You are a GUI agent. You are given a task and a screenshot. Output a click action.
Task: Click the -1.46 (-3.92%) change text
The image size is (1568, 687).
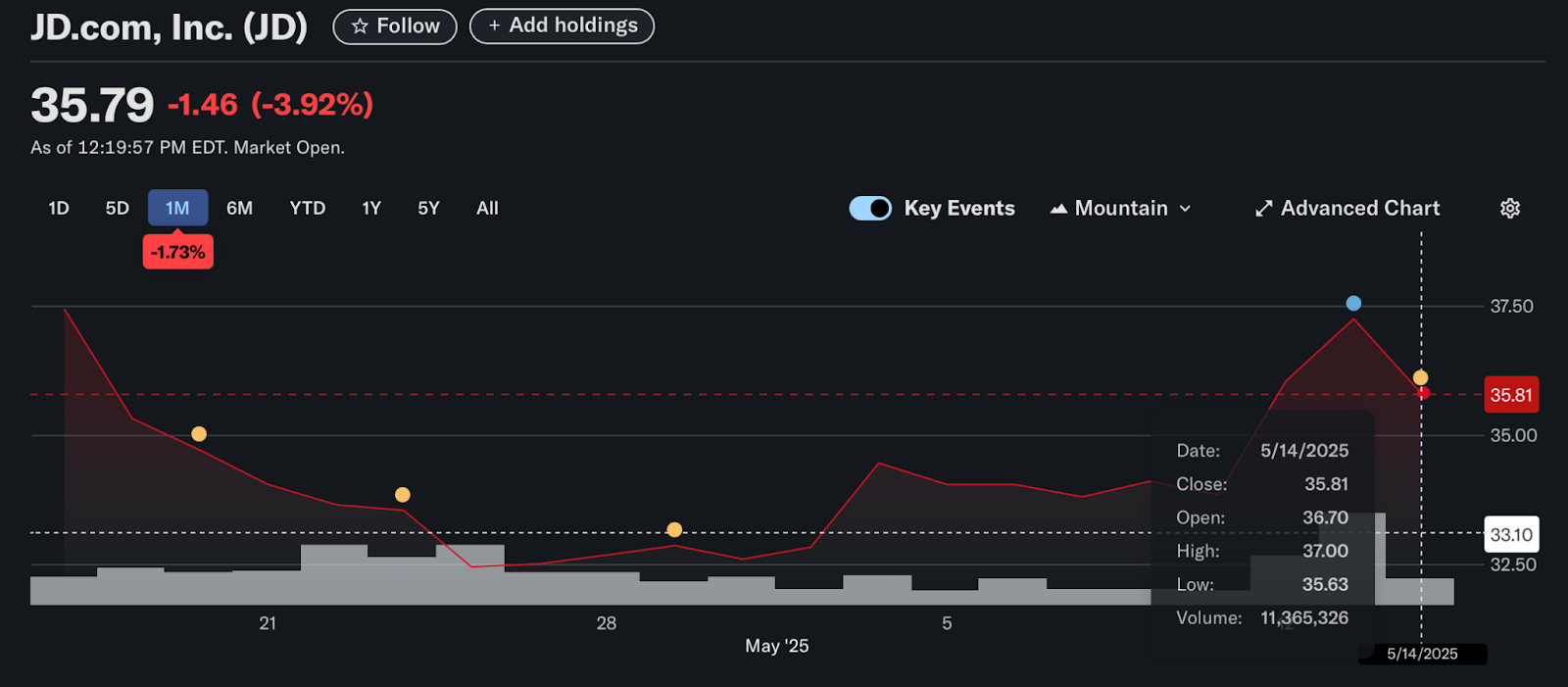[270, 104]
